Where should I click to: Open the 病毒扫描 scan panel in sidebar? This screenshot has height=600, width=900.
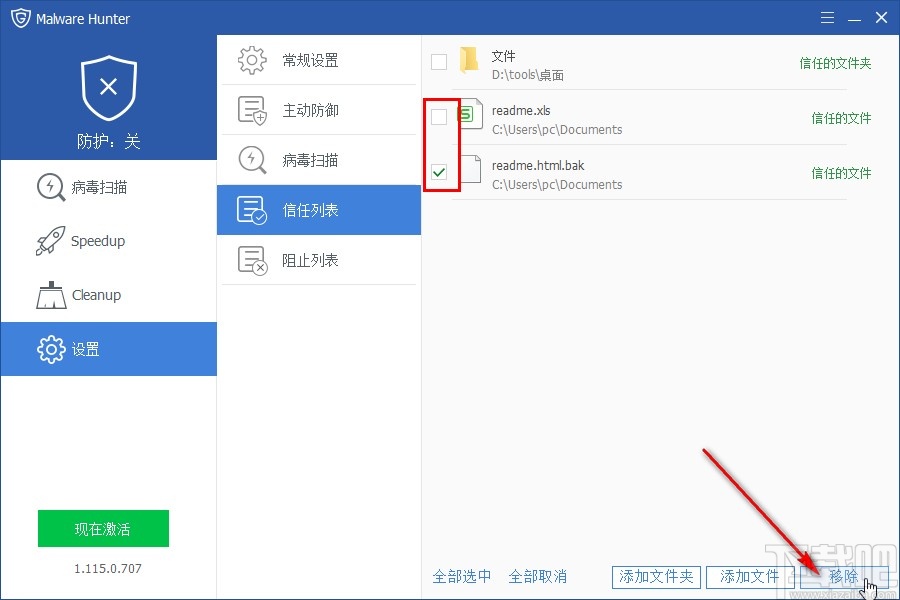coord(93,187)
